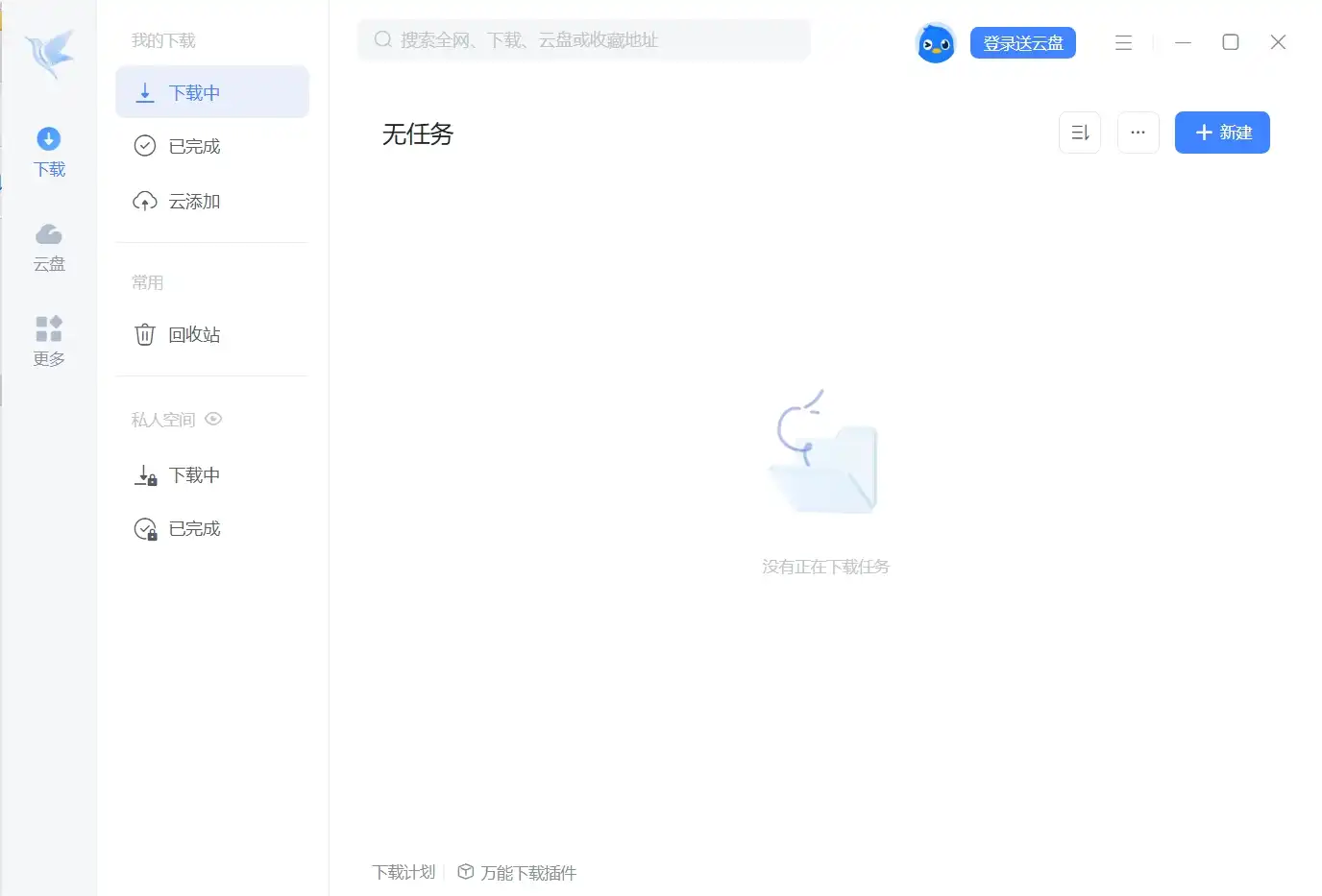The image size is (1322, 896).
Task: Open the 回收站 recycle bin
Action: (212, 334)
